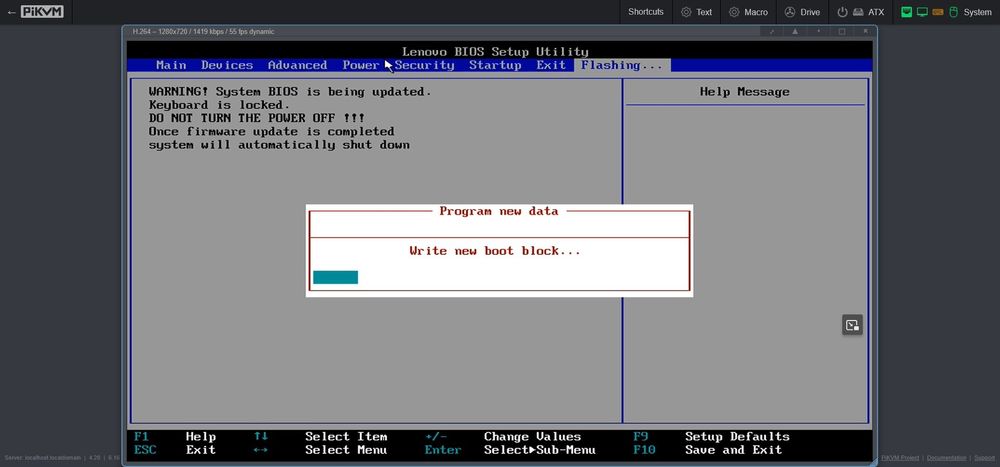Image resolution: width=1000 pixels, height=467 pixels.
Task: Click the ESC Exit key legend
Action: pos(175,450)
